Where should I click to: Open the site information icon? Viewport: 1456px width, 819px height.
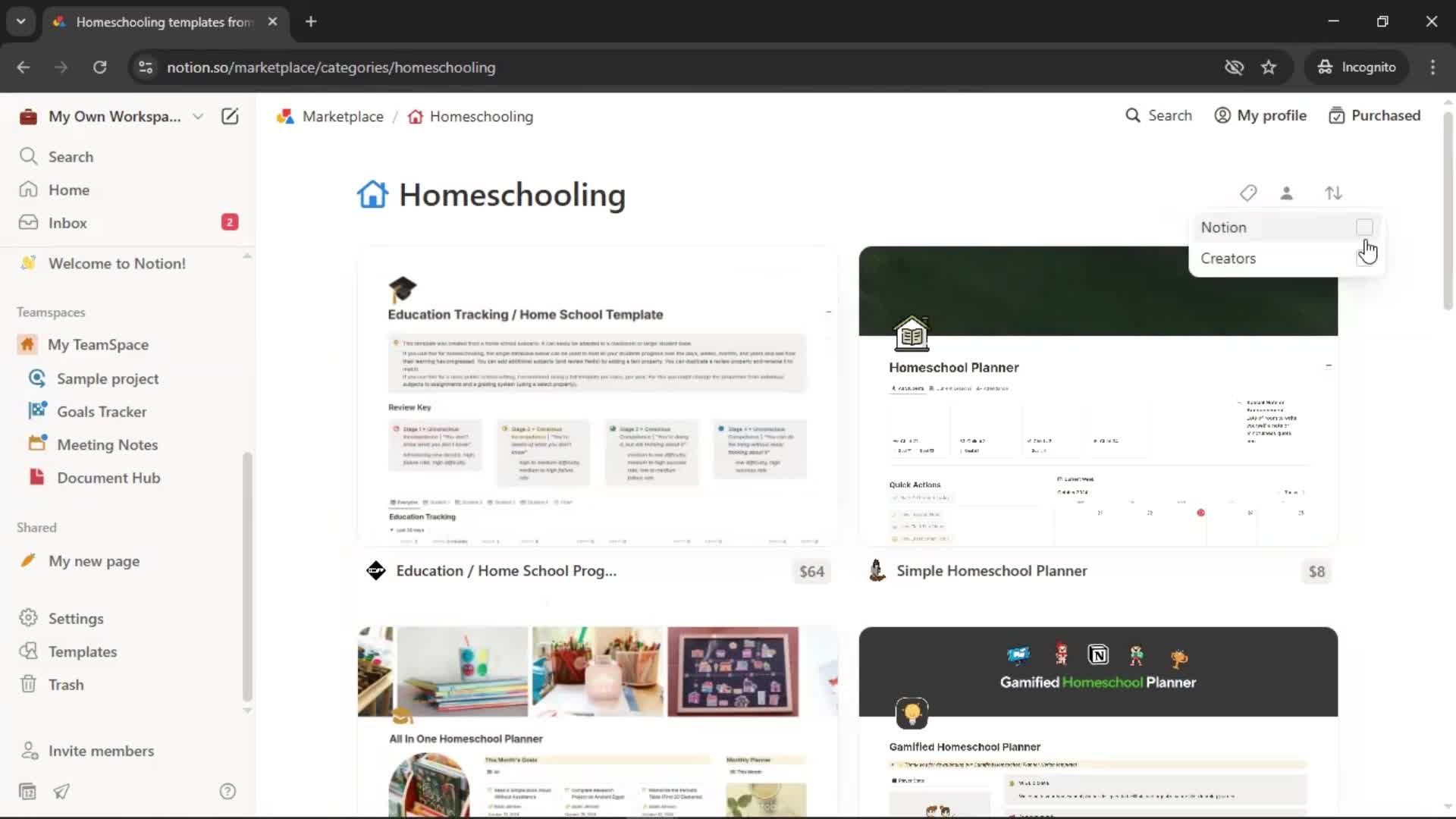(x=146, y=67)
